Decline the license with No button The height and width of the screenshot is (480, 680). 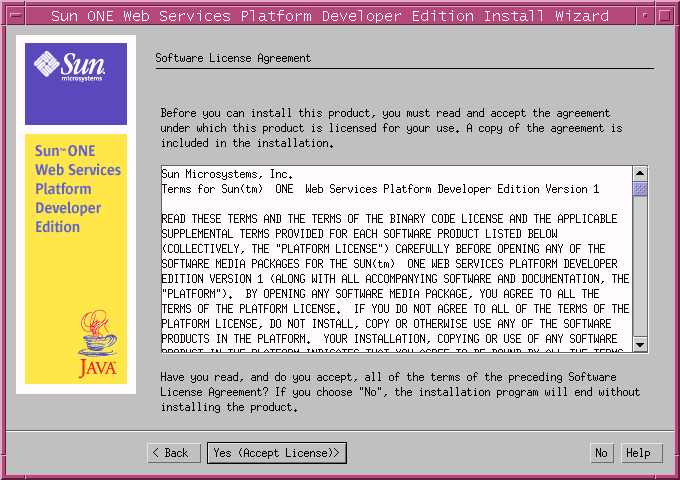click(x=602, y=453)
